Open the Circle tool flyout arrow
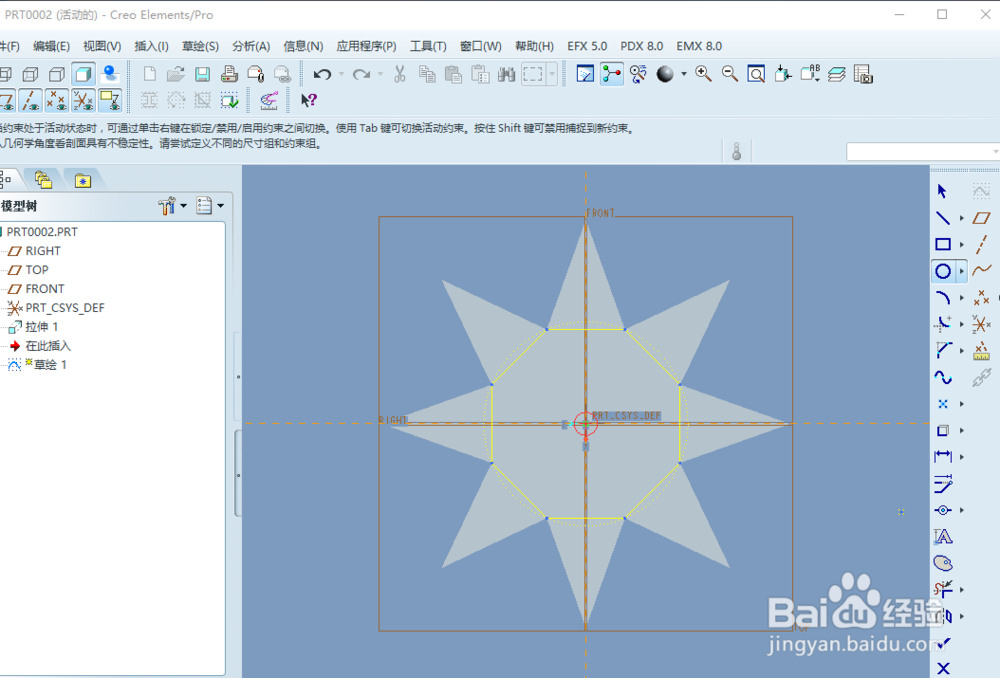The image size is (1000, 678). pyautogui.click(x=962, y=271)
